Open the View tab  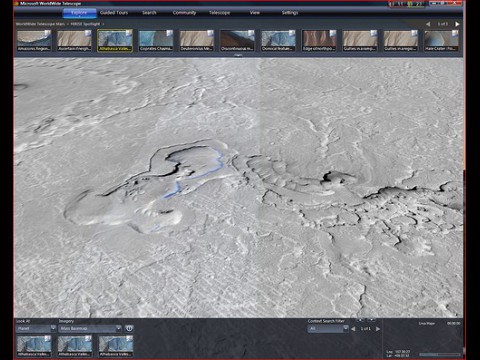pos(255,13)
